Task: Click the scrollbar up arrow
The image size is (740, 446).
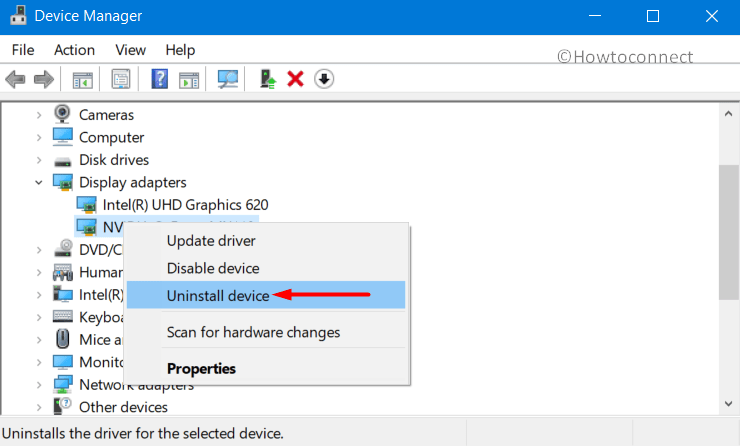Action: point(728,113)
